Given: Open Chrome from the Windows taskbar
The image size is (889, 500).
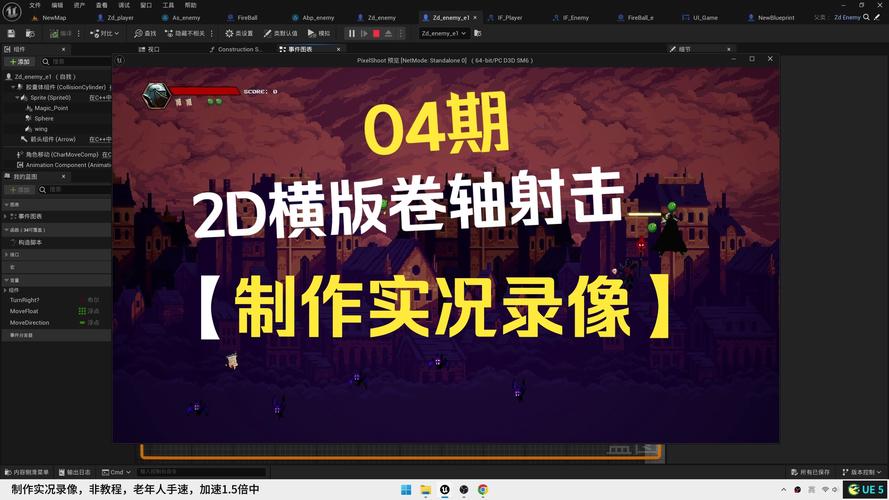Looking at the screenshot, I should pos(483,490).
